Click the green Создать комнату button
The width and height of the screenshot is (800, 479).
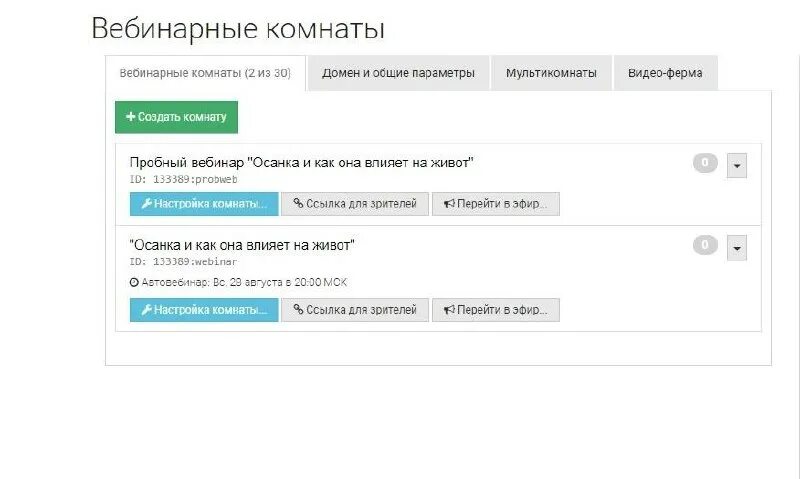point(177,117)
